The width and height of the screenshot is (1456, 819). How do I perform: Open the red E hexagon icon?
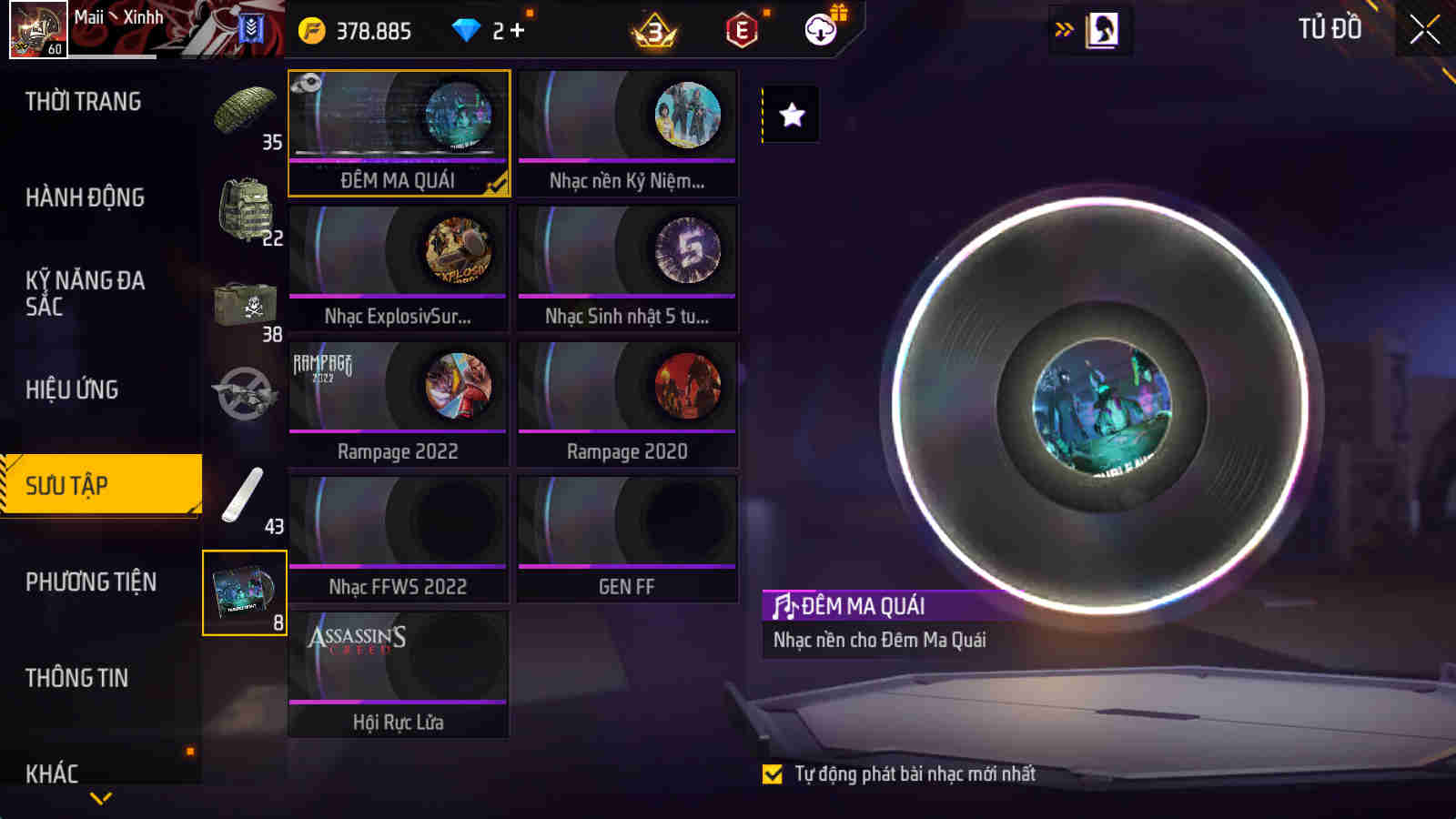click(743, 31)
